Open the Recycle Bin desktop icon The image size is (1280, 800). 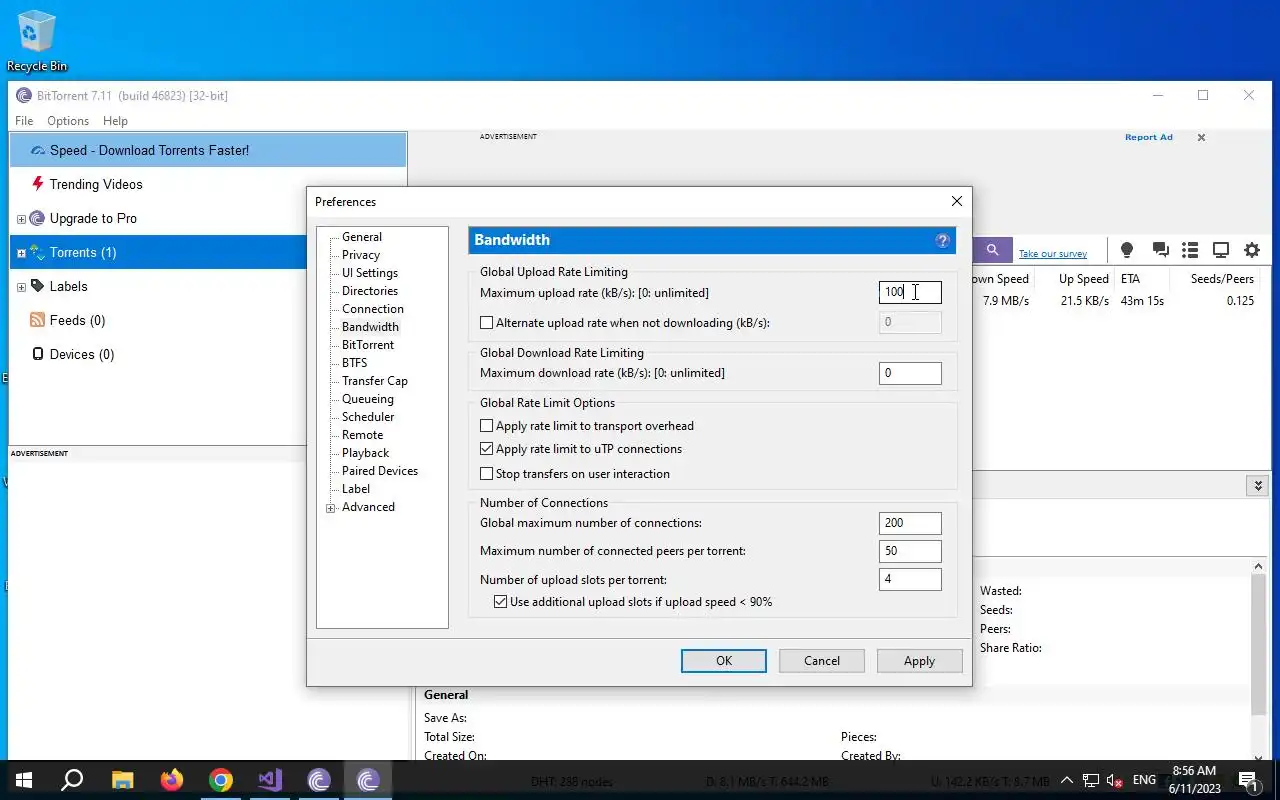tap(37, 40)
